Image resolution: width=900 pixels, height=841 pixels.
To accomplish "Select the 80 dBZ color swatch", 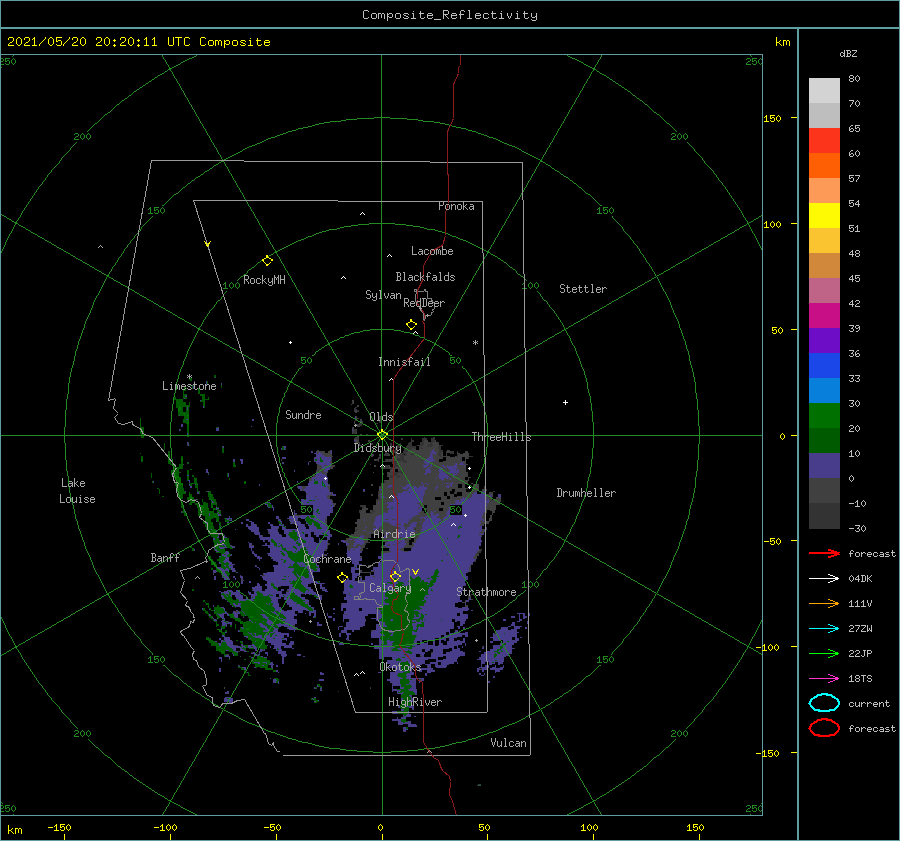I will click(x=824, y=90).
